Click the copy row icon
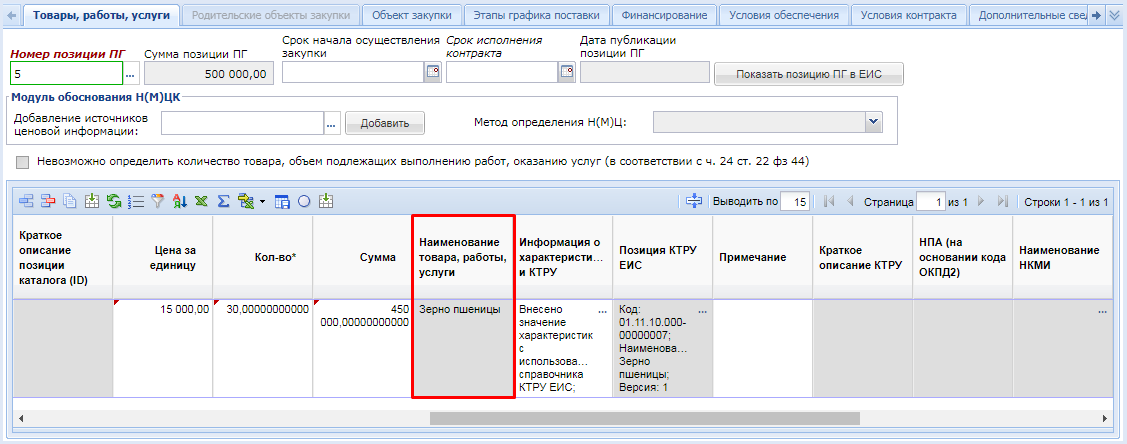Viewport: 1127px width, 444px height. point(69,201)
